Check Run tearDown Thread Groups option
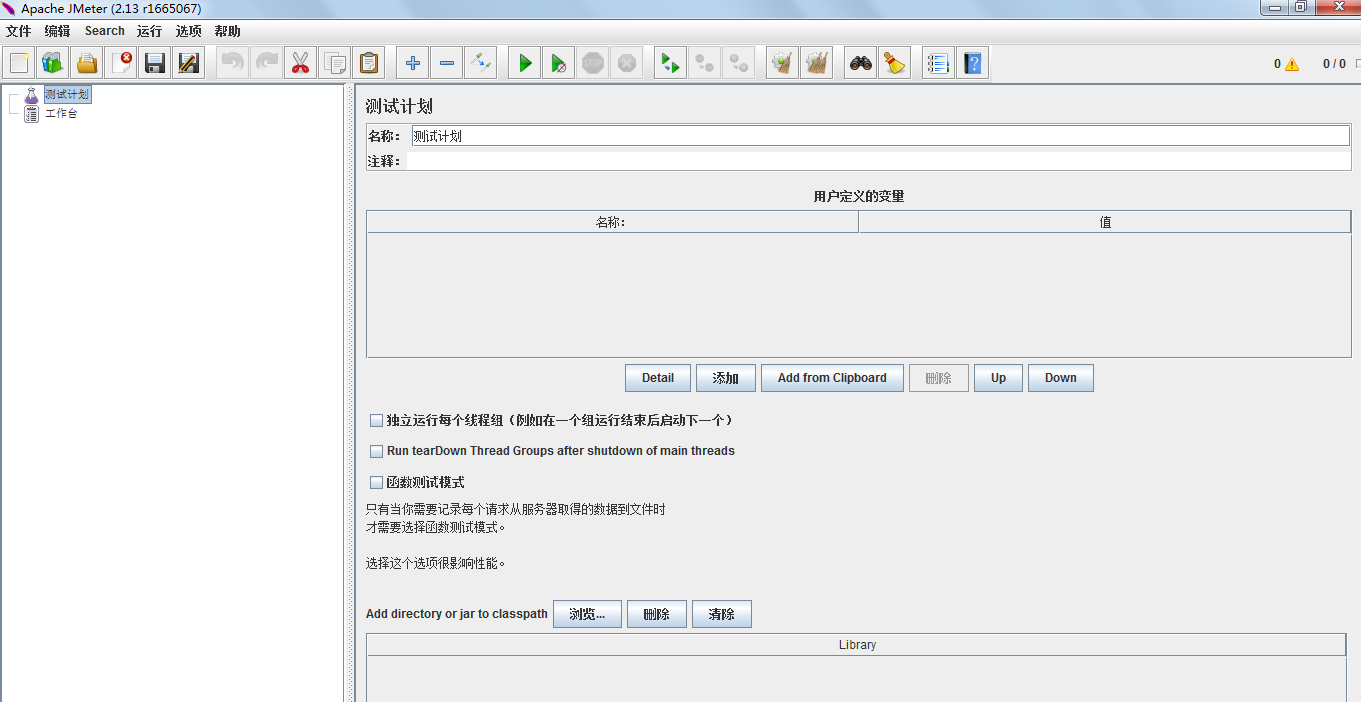The height and width of the screenshot is (702, 1361). pyautogui.click(x=377, y=452)
